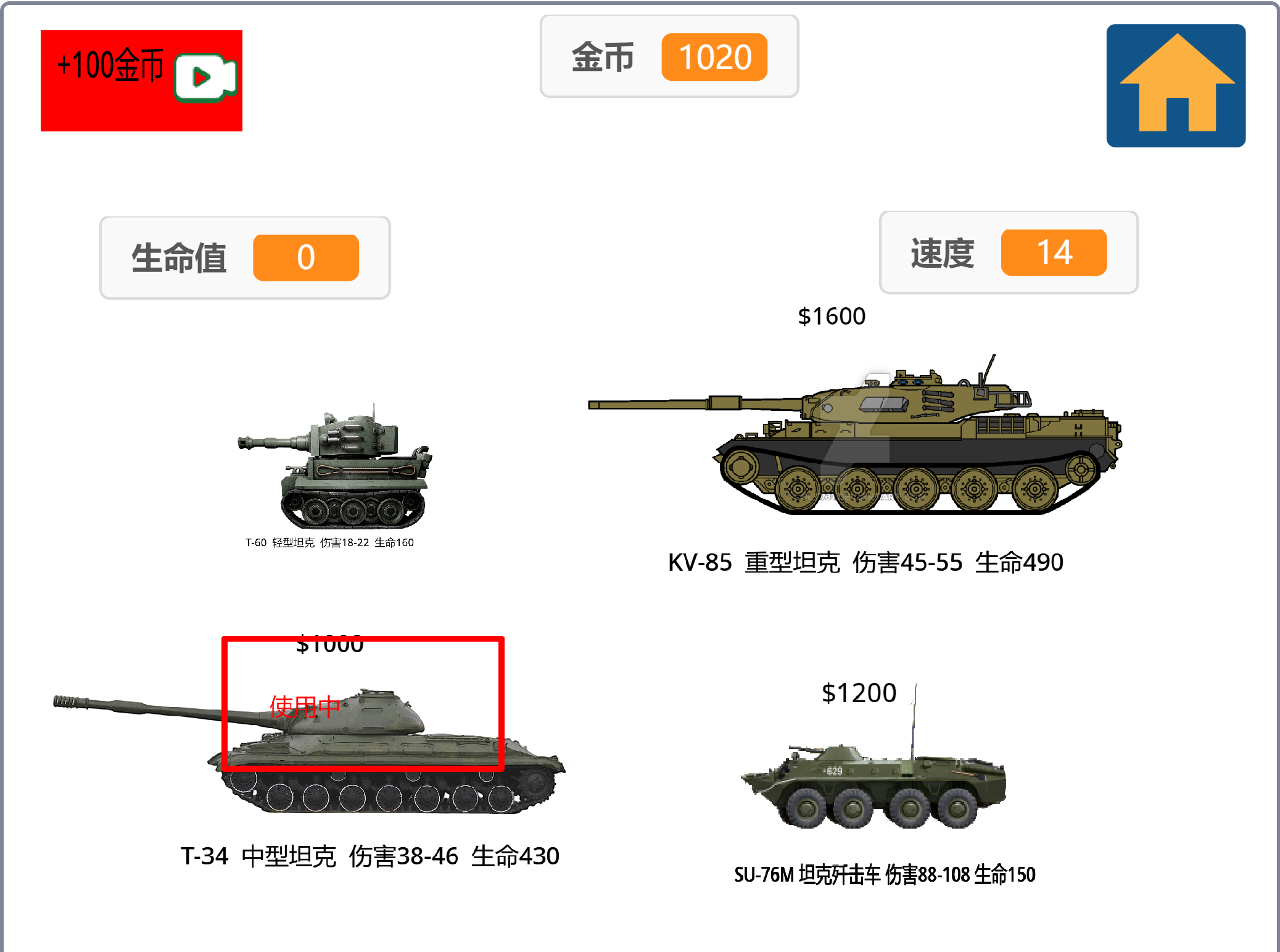Click the $1600 price label
This screenshot has width=1280, height=952.
(832, 317)
